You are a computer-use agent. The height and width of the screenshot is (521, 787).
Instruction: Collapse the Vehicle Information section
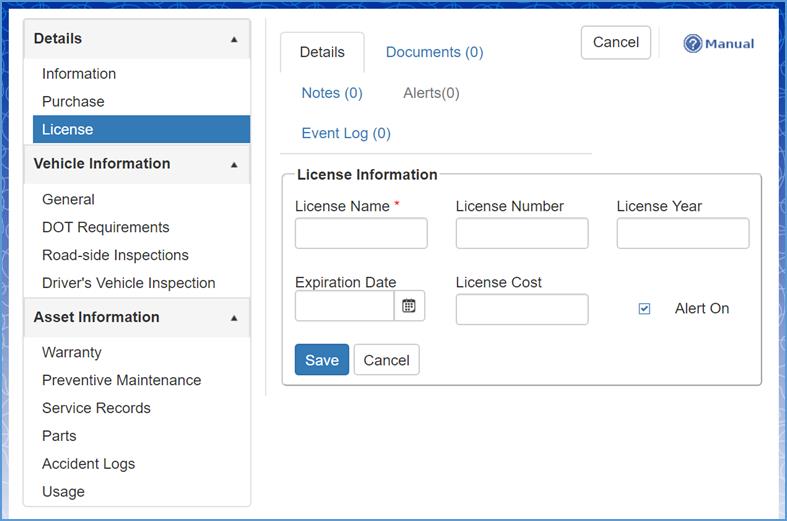point(234,165)
